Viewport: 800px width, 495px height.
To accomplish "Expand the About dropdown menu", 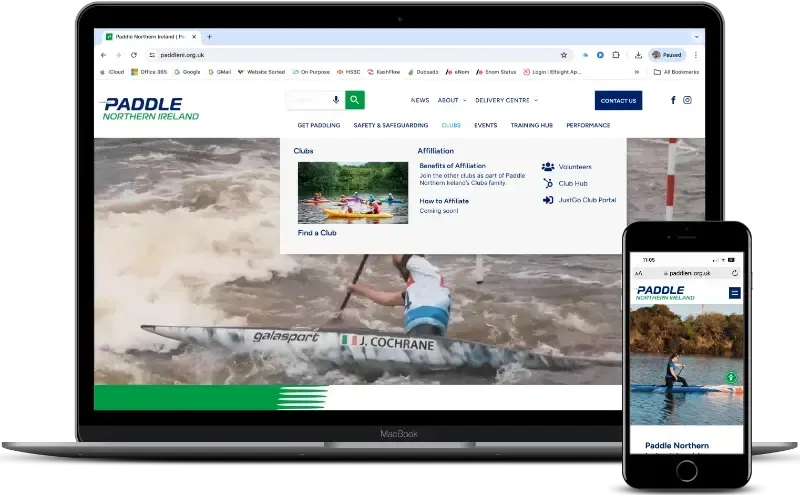I will coord(452,101).
